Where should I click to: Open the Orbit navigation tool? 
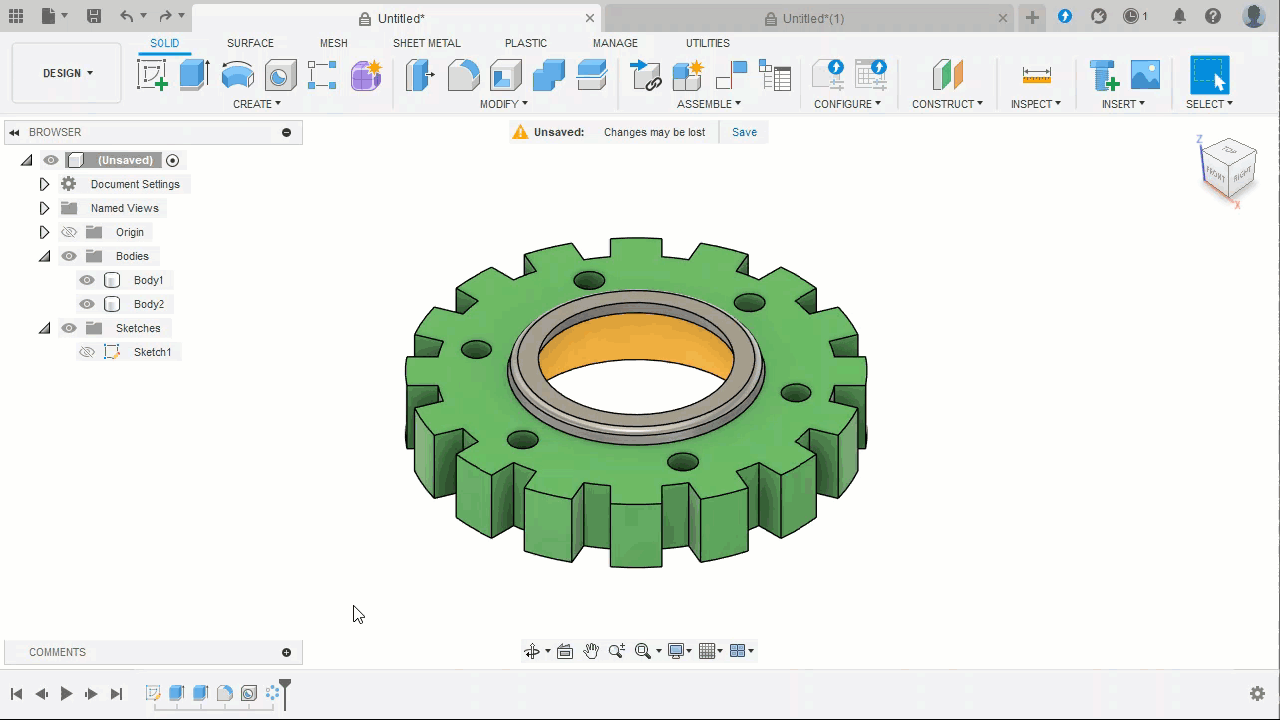click(x=532, y=651)
